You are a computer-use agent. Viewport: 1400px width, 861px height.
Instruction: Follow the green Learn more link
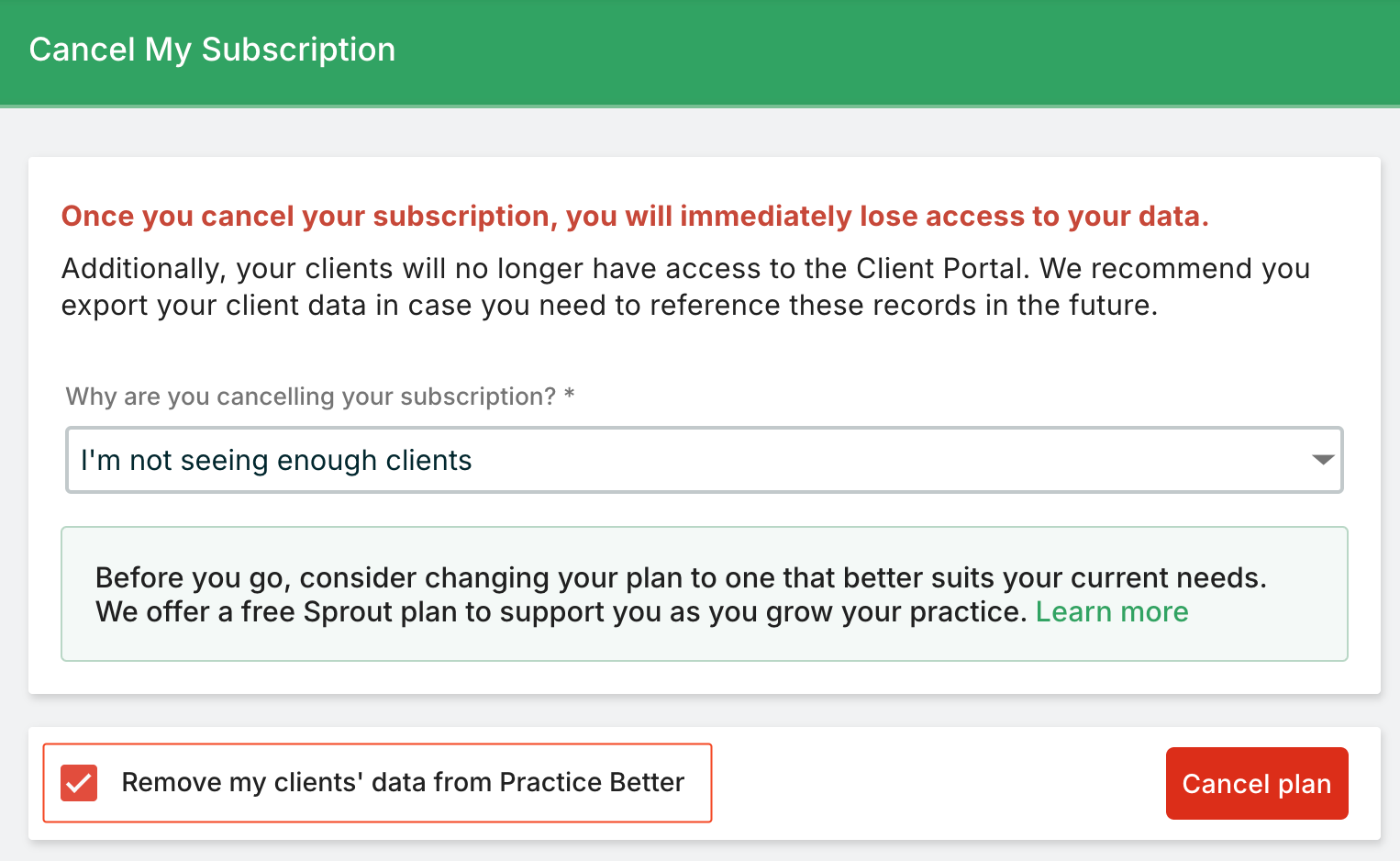1111,612
